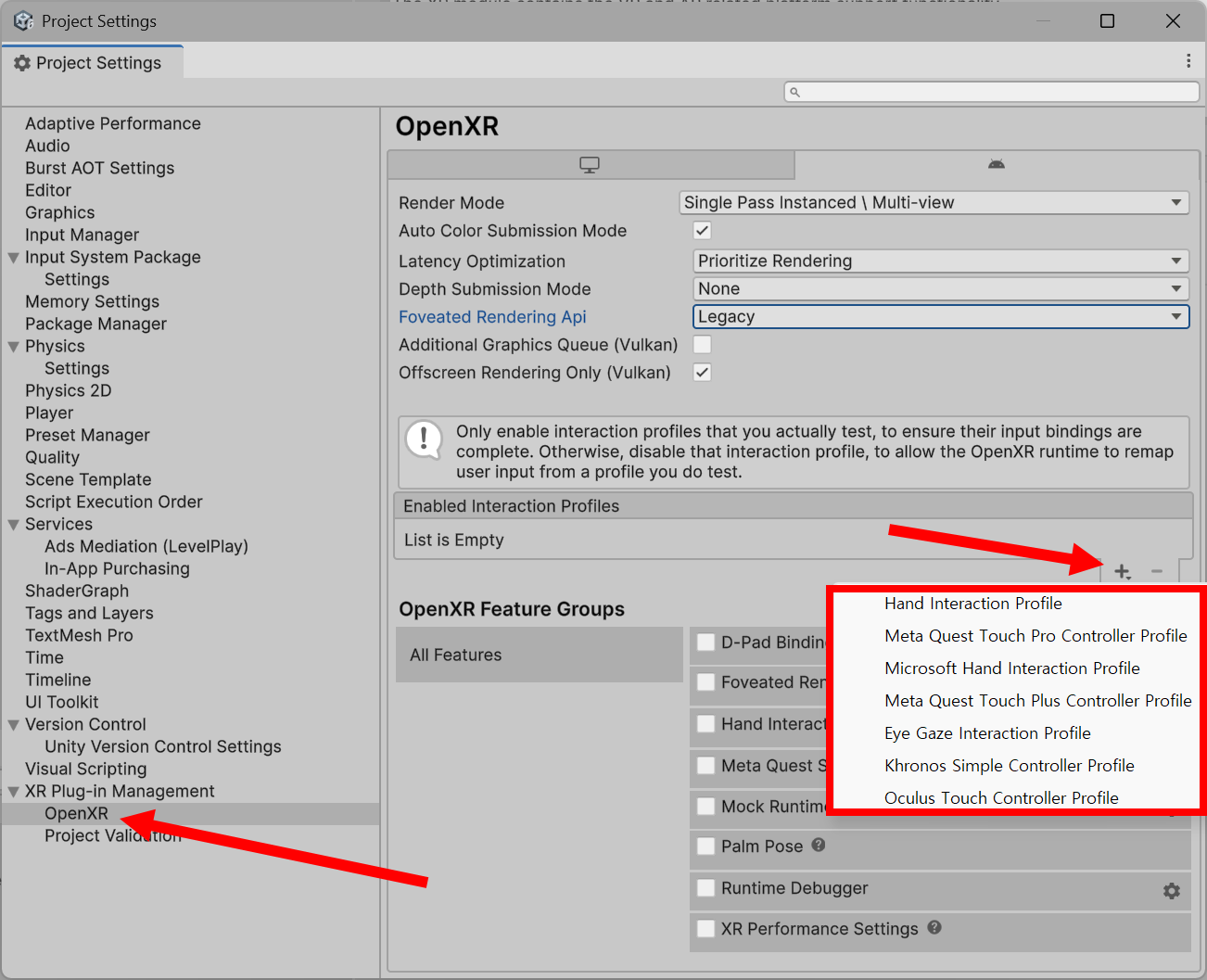Open the Palm Pose help icon

(819, 845)
